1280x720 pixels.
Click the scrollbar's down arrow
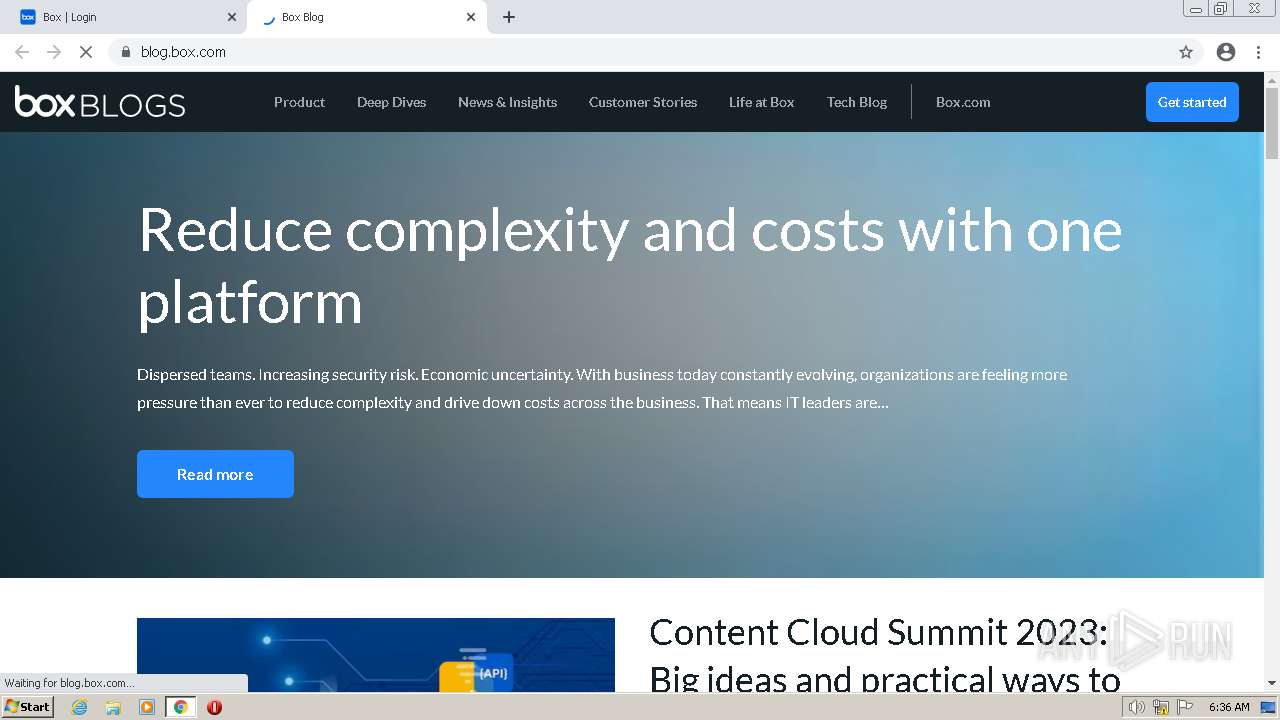click(1272, 683)
